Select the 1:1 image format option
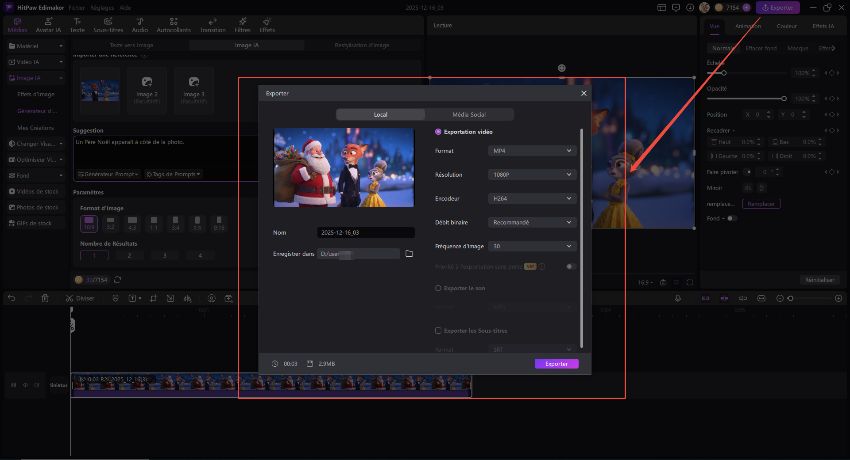This screenshot has width=850, height=460. coord(154,223)
